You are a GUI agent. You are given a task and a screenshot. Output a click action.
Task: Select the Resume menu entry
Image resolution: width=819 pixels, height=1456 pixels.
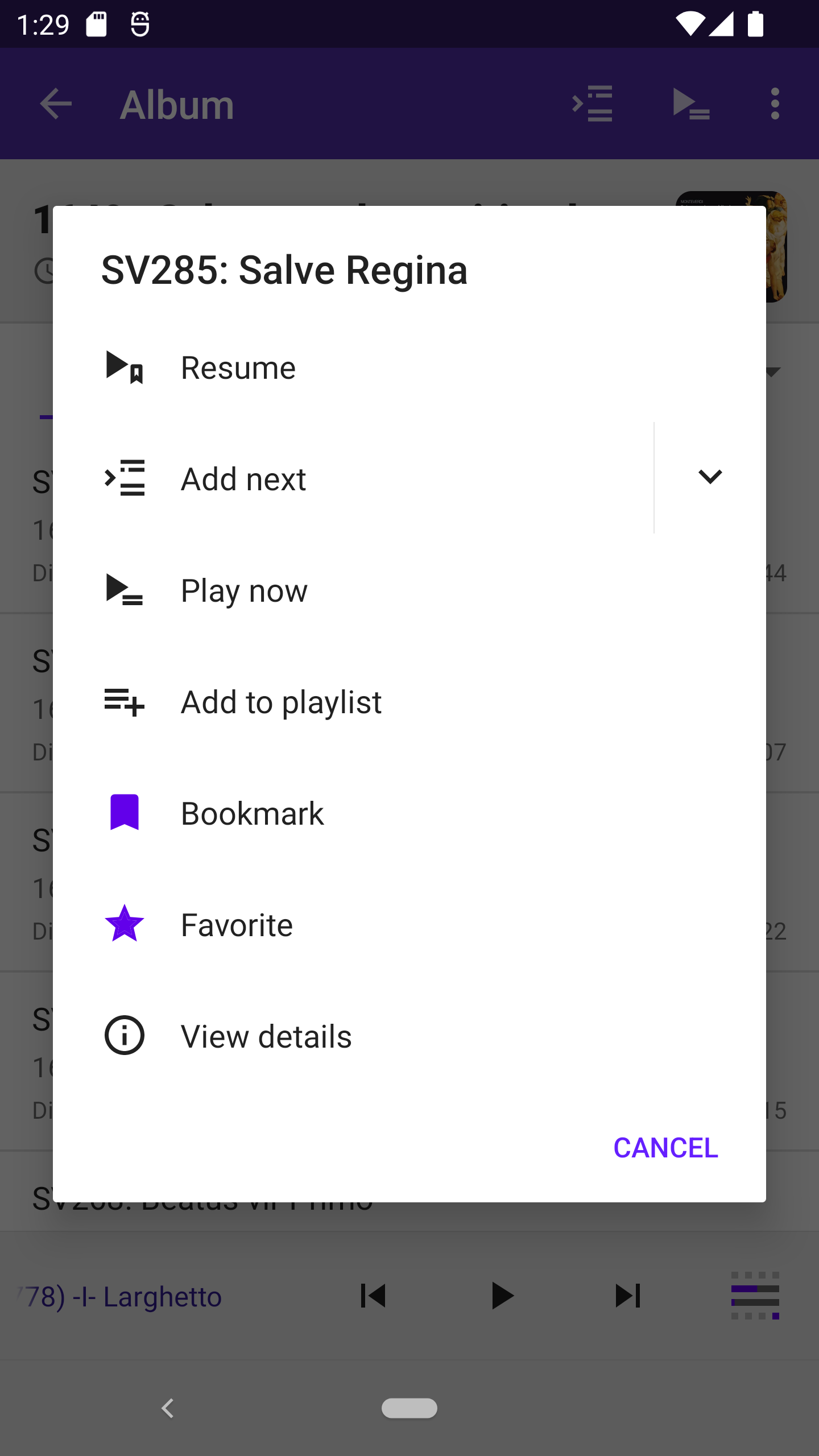click(x=238, y=368)
